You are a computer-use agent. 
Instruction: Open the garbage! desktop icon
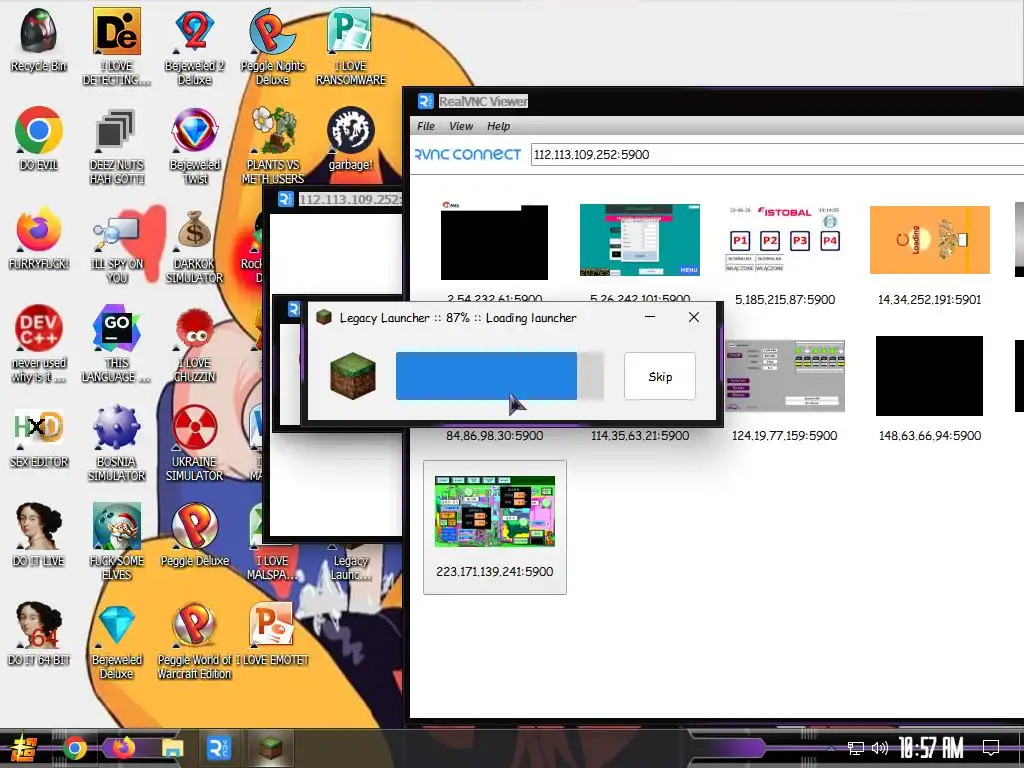coord(351,138)
